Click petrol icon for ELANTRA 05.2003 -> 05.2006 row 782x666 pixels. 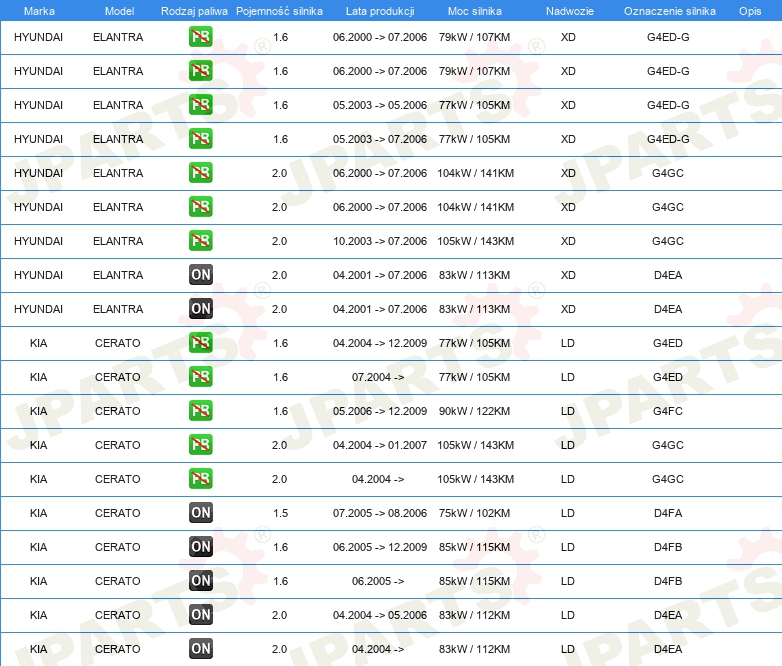(200, 105)
